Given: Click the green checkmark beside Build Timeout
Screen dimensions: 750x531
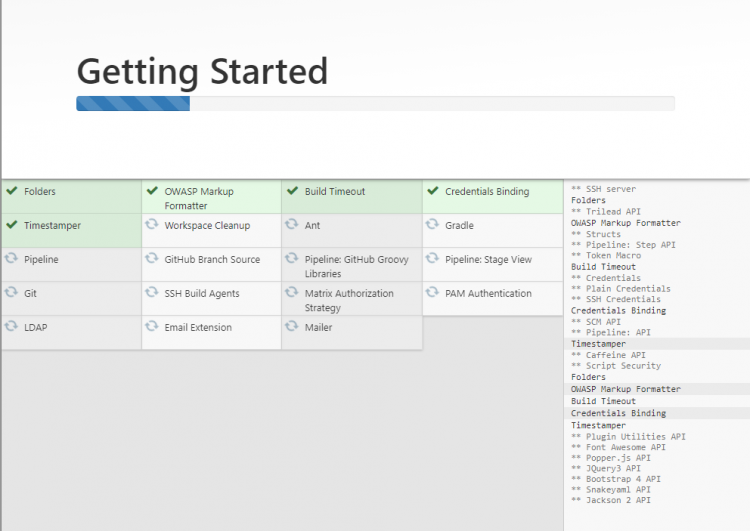Looking at the screenshot, I should (x=292, y=191).
